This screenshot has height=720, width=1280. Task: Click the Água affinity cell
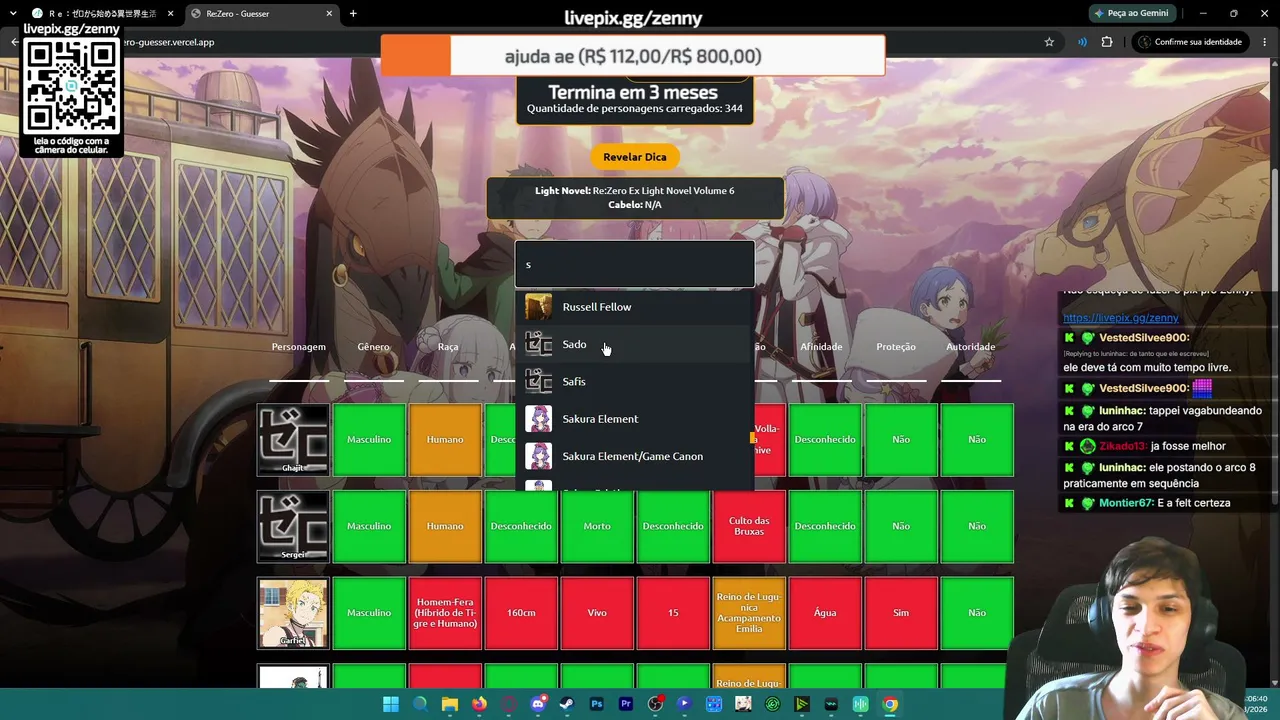point(825,613)
